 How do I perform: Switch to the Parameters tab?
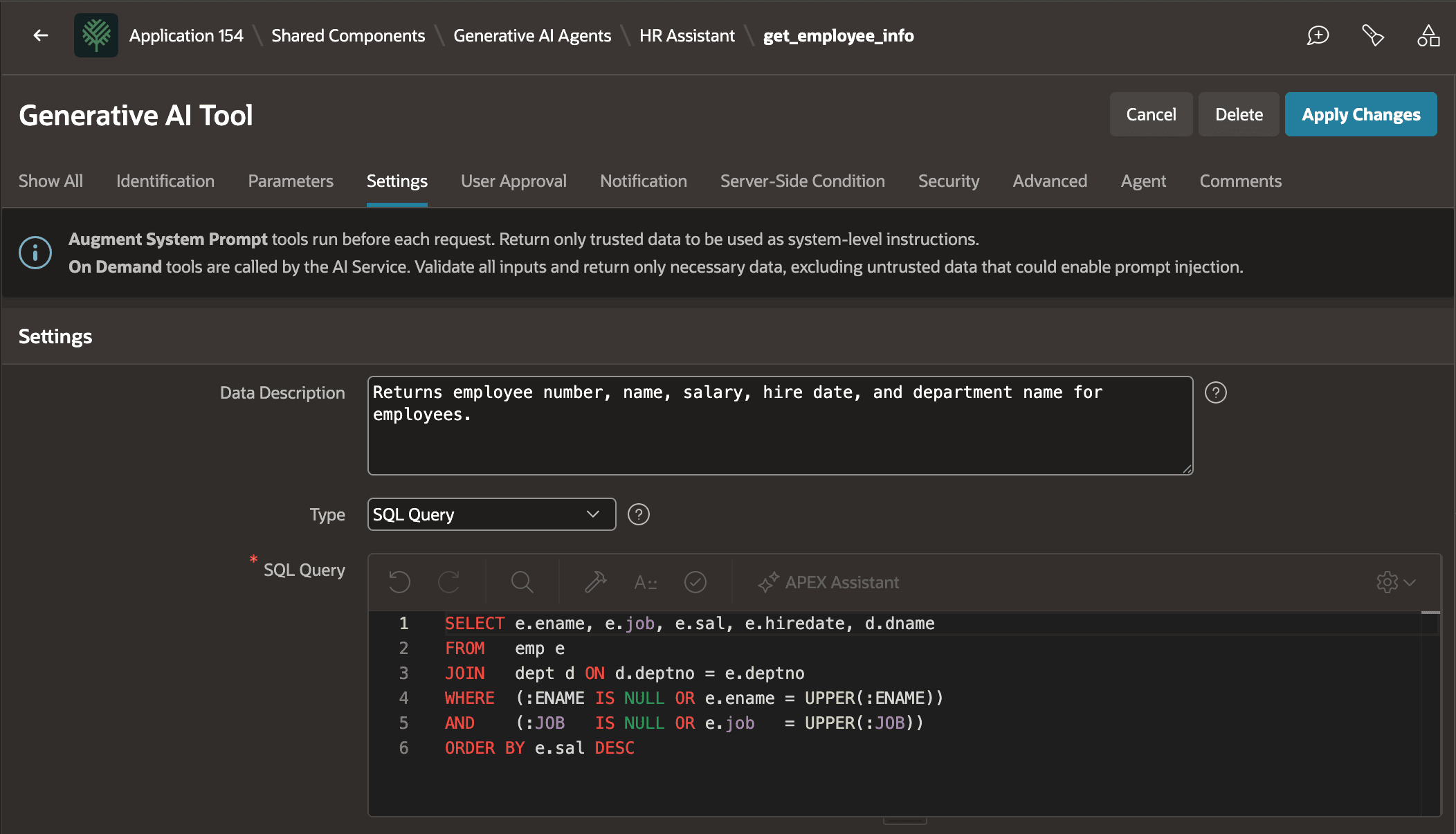pos(291,181)
